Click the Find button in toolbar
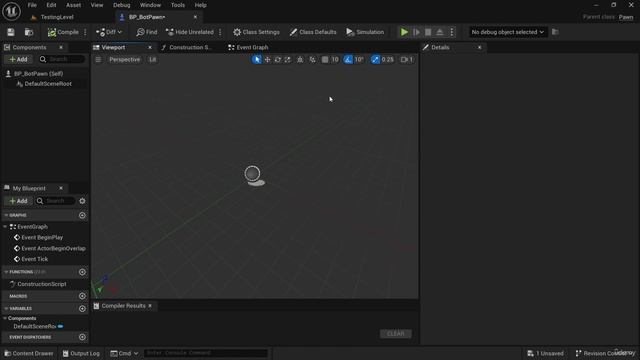This screenshot has width=640, height=360. 147,32
